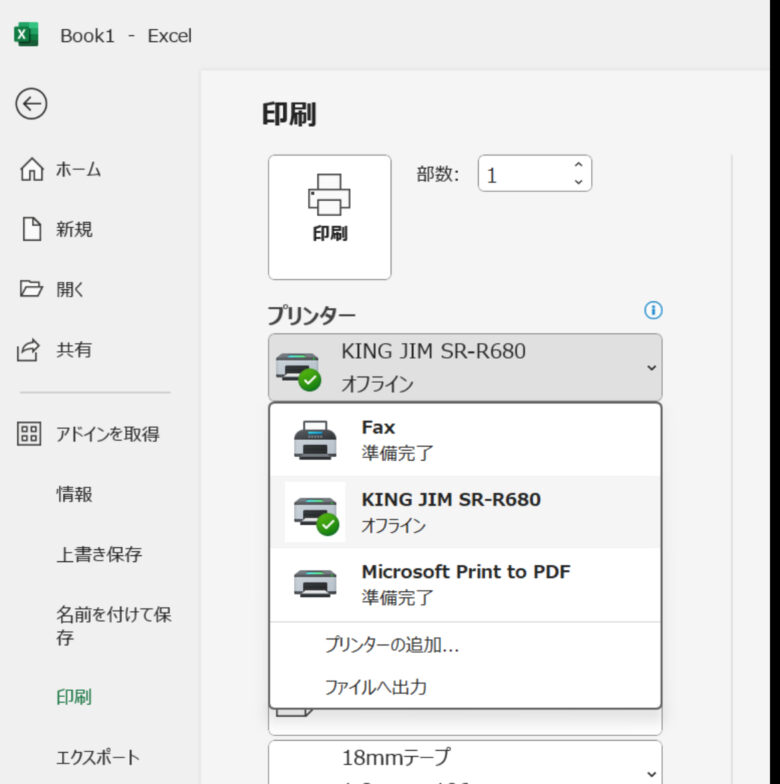Open エクスポート in sidebar

click(98, 757)
